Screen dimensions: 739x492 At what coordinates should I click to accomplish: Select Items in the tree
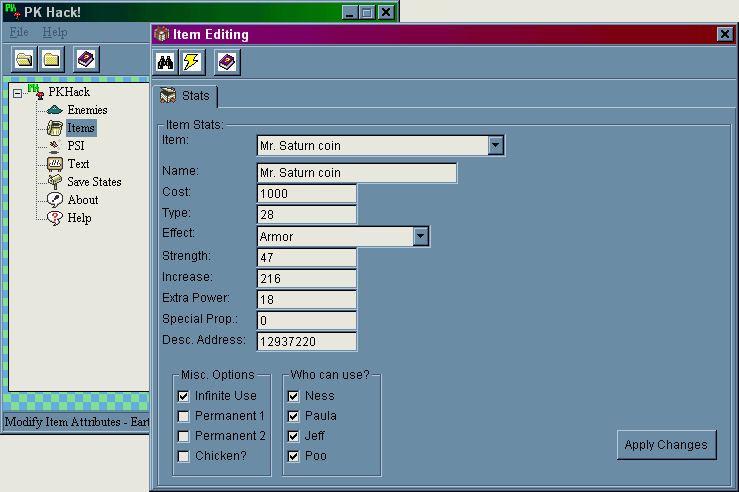click(81, 128)
